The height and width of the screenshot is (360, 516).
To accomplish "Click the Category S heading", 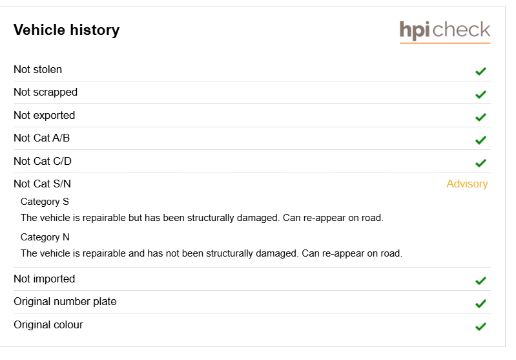I will [x=45, y=202].
